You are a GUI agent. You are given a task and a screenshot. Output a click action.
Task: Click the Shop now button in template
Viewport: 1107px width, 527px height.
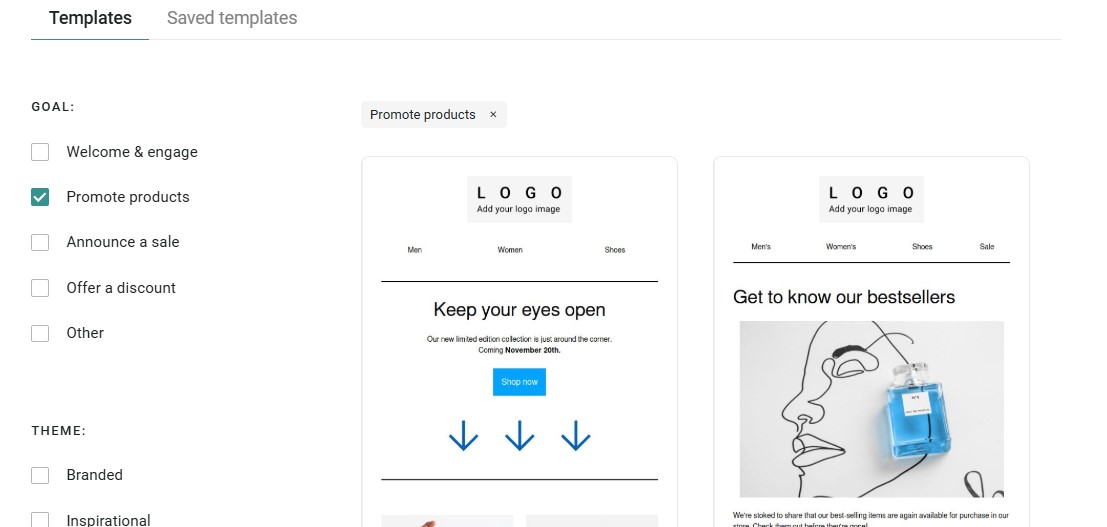(x=520, y=382)
